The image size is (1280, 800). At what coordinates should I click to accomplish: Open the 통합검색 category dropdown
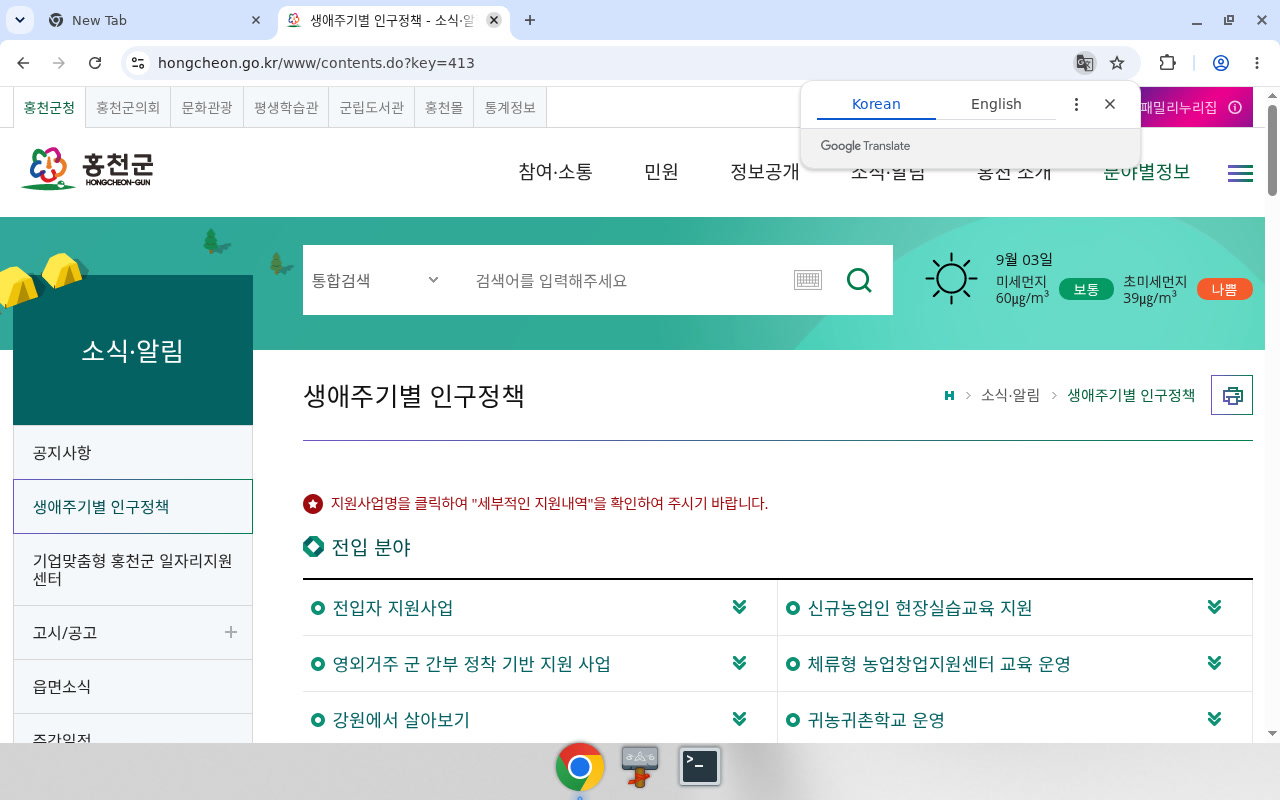[x=375, y=280]
